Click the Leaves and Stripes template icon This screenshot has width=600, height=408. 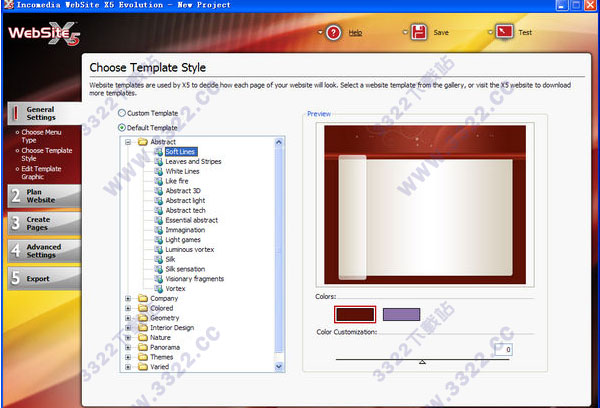158,161
